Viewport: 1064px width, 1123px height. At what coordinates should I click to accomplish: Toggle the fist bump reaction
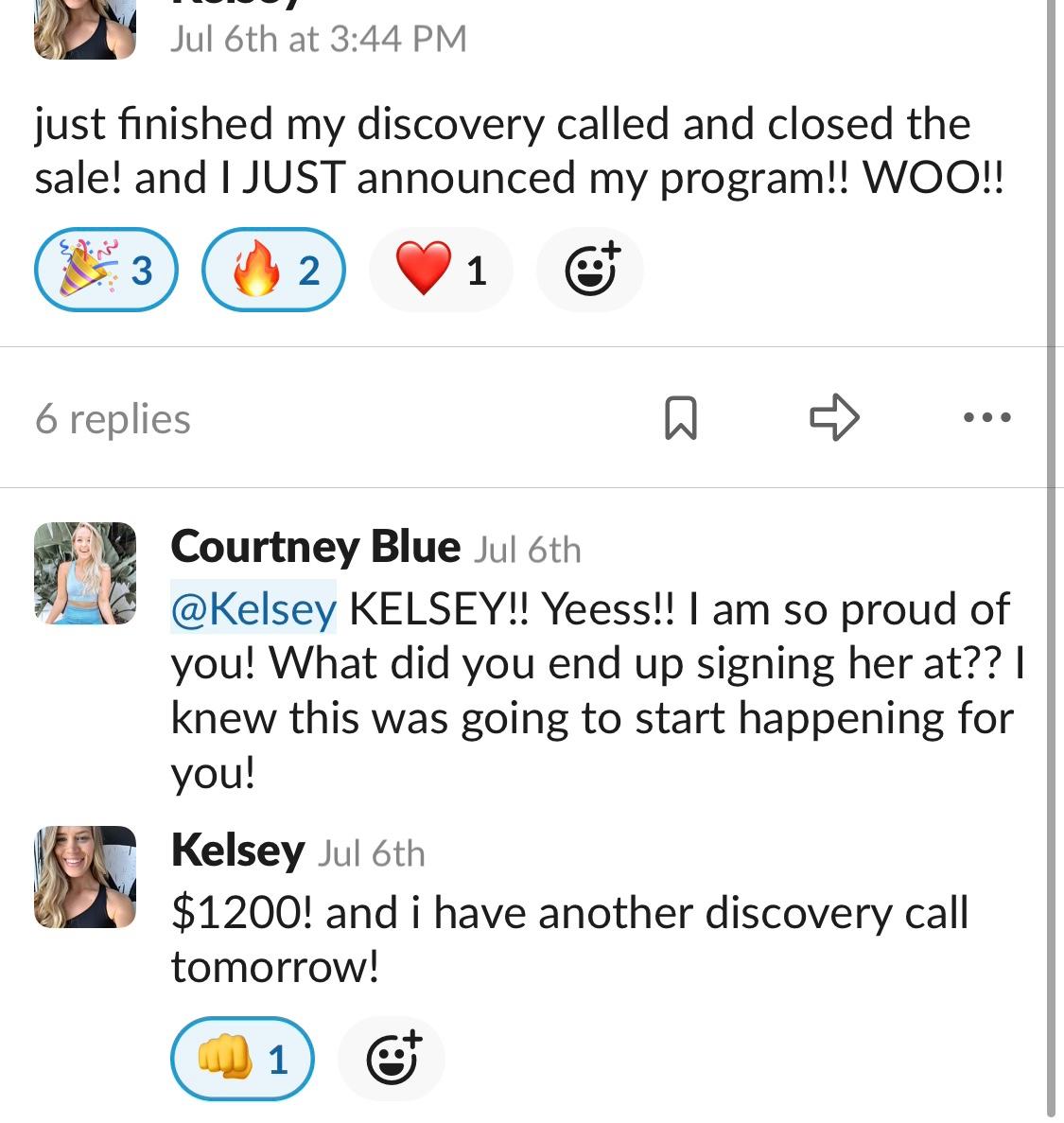[242, 1059]
